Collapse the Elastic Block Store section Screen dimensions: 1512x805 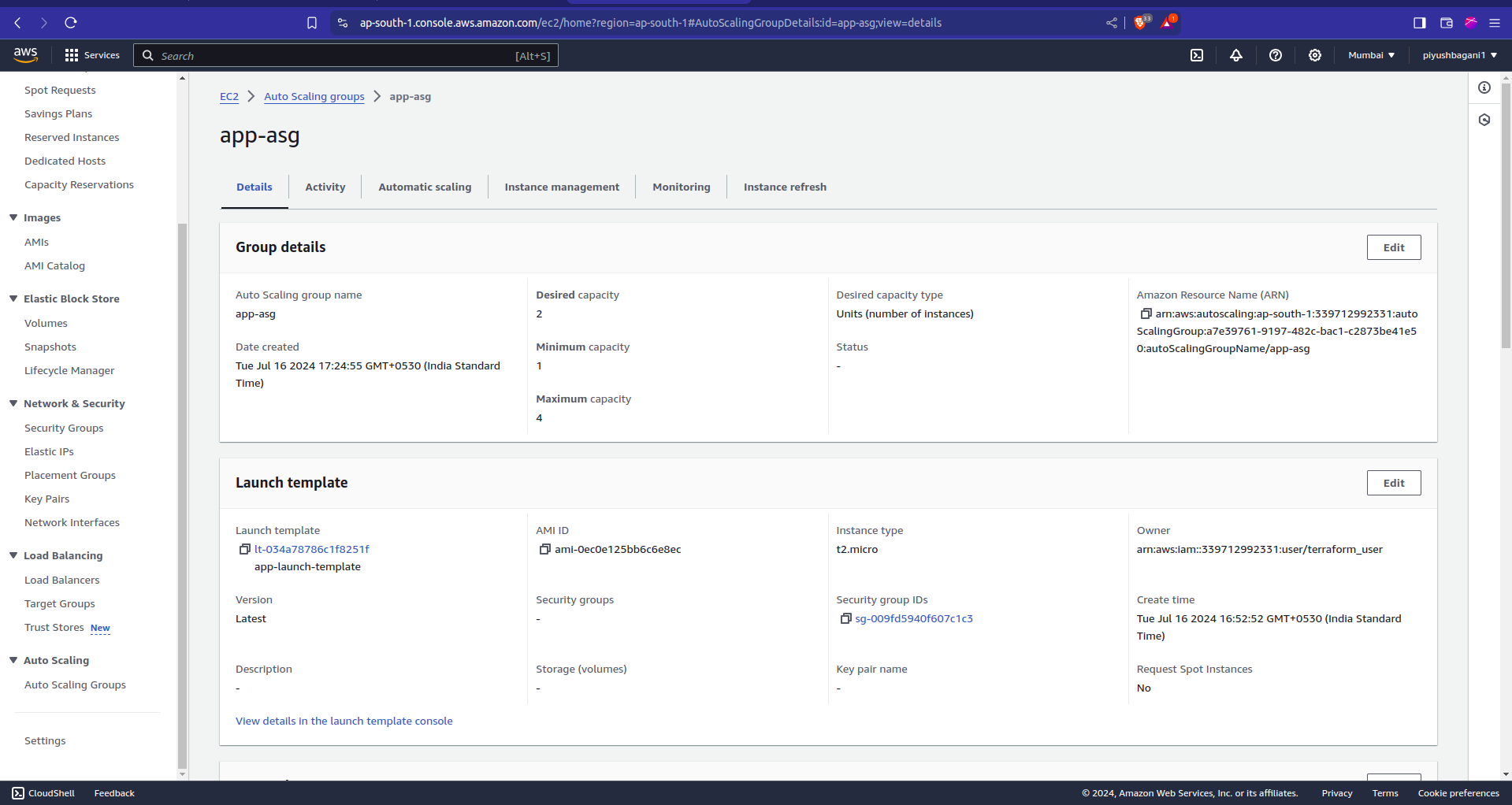pos(13,299)
